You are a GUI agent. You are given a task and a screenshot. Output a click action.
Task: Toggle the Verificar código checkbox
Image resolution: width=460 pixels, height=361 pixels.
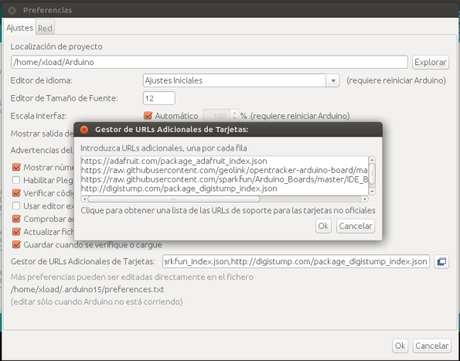point(16,193)
